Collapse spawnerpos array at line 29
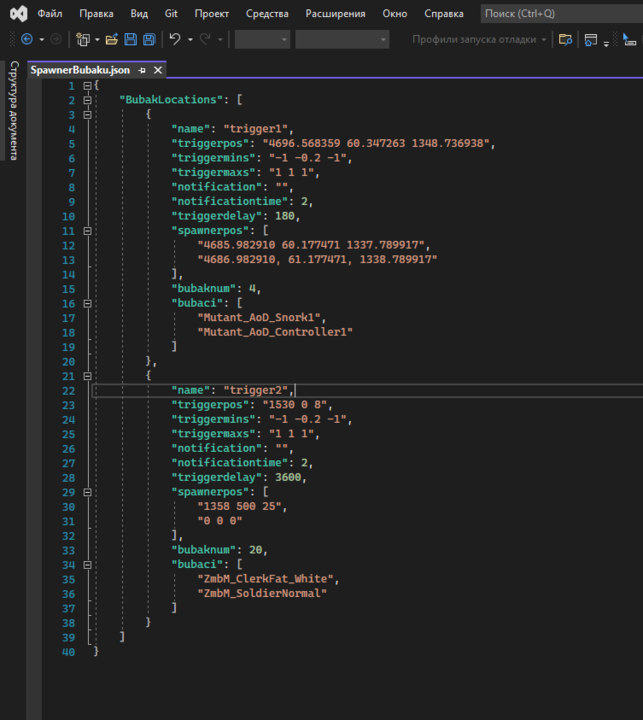Screen dimensions: 643x720 coord(87,492)
